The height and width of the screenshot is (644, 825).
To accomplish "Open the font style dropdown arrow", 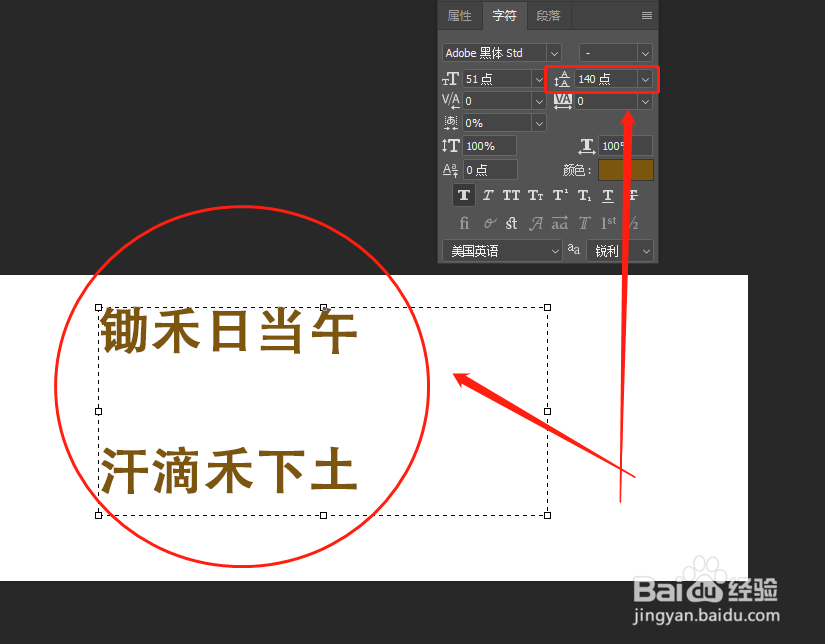I will 645,53.
